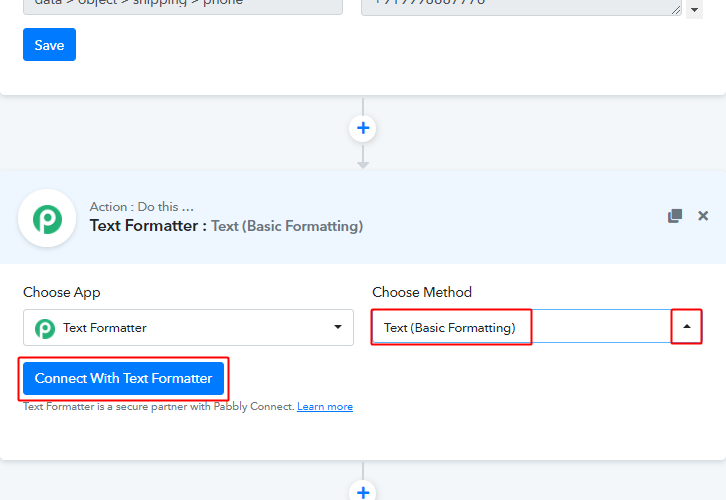Duplicate the Text Formatter action step
Screen dimensions: 726x500
pyautogui.click(x=675, y=216)
